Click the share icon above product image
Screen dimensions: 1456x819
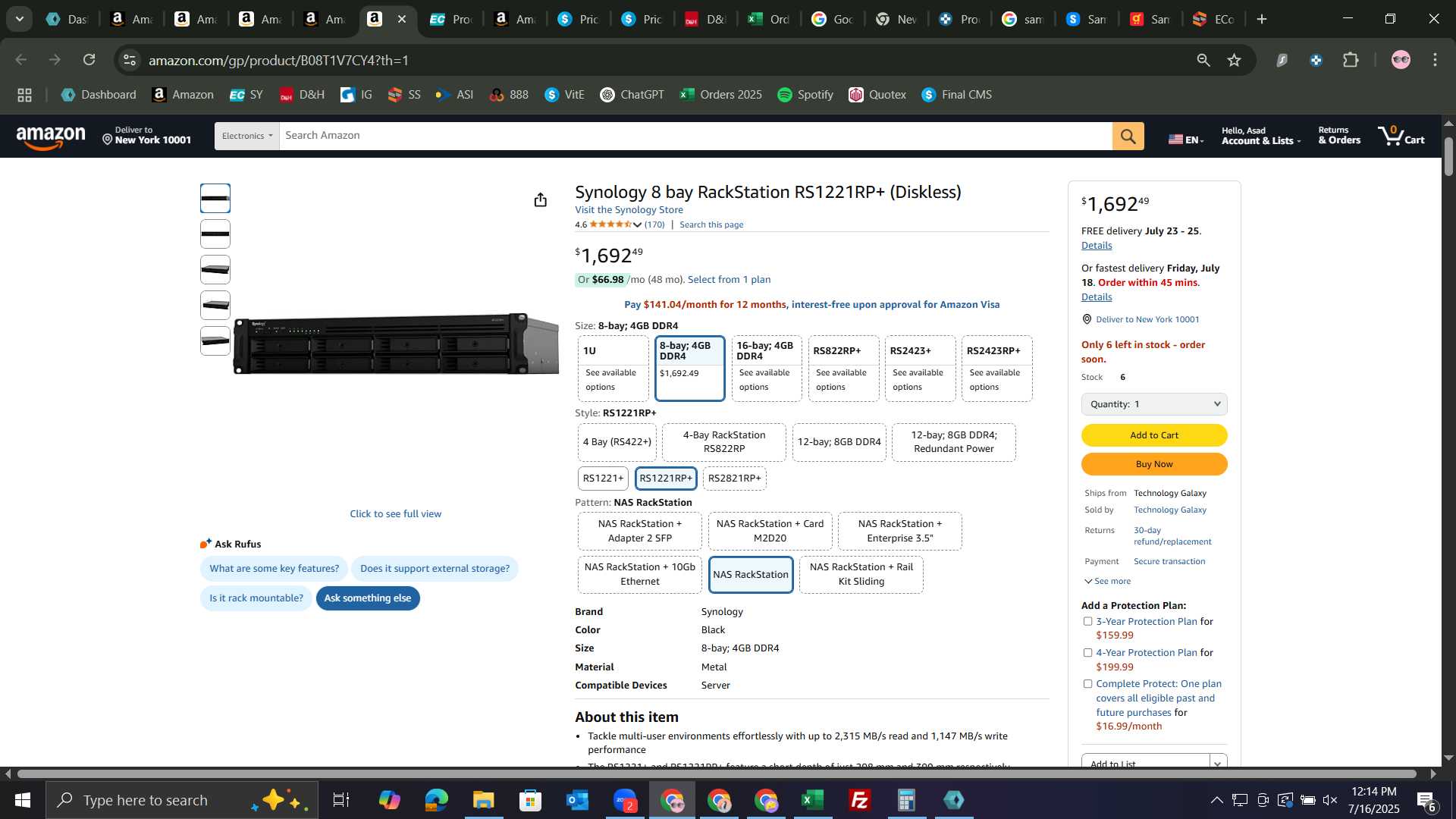540,199
